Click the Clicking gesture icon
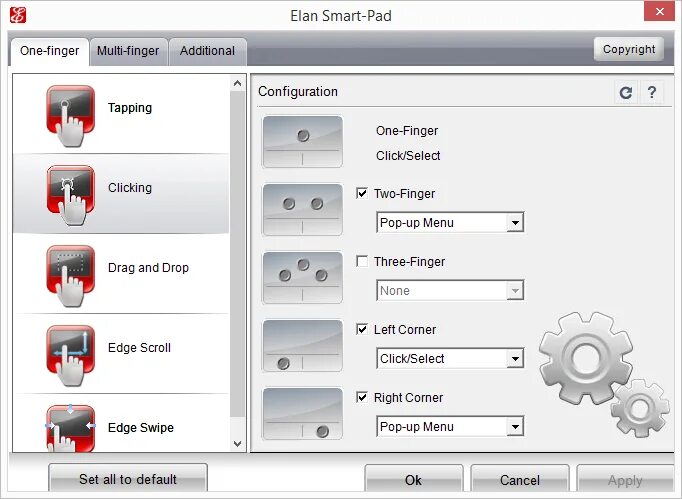 [70, 195]
